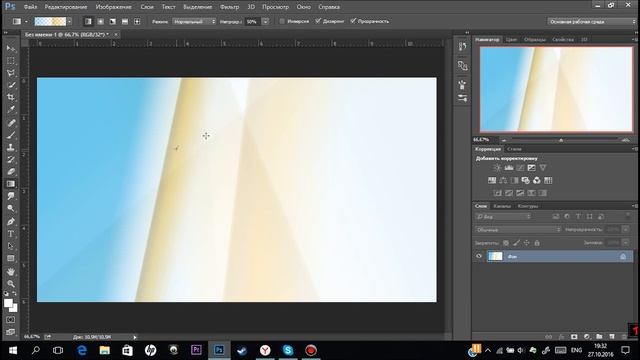Image resolution: width=640 pixels, height=360 pixels.
Task: Uncheck the Дизеринг checkbox
Action: tap(318, 21)
